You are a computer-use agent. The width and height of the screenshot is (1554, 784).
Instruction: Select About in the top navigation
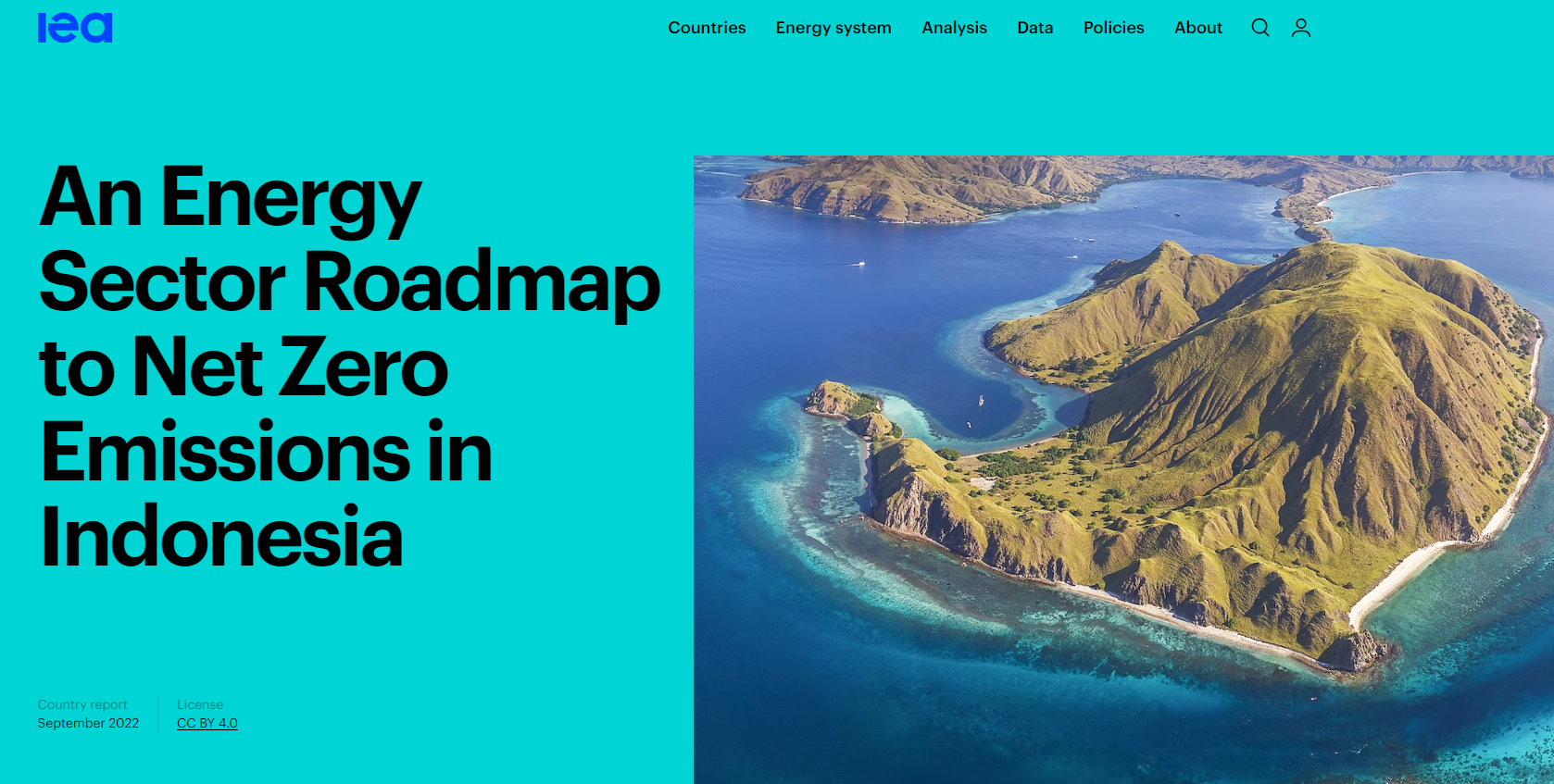[x=1198, y=28]
